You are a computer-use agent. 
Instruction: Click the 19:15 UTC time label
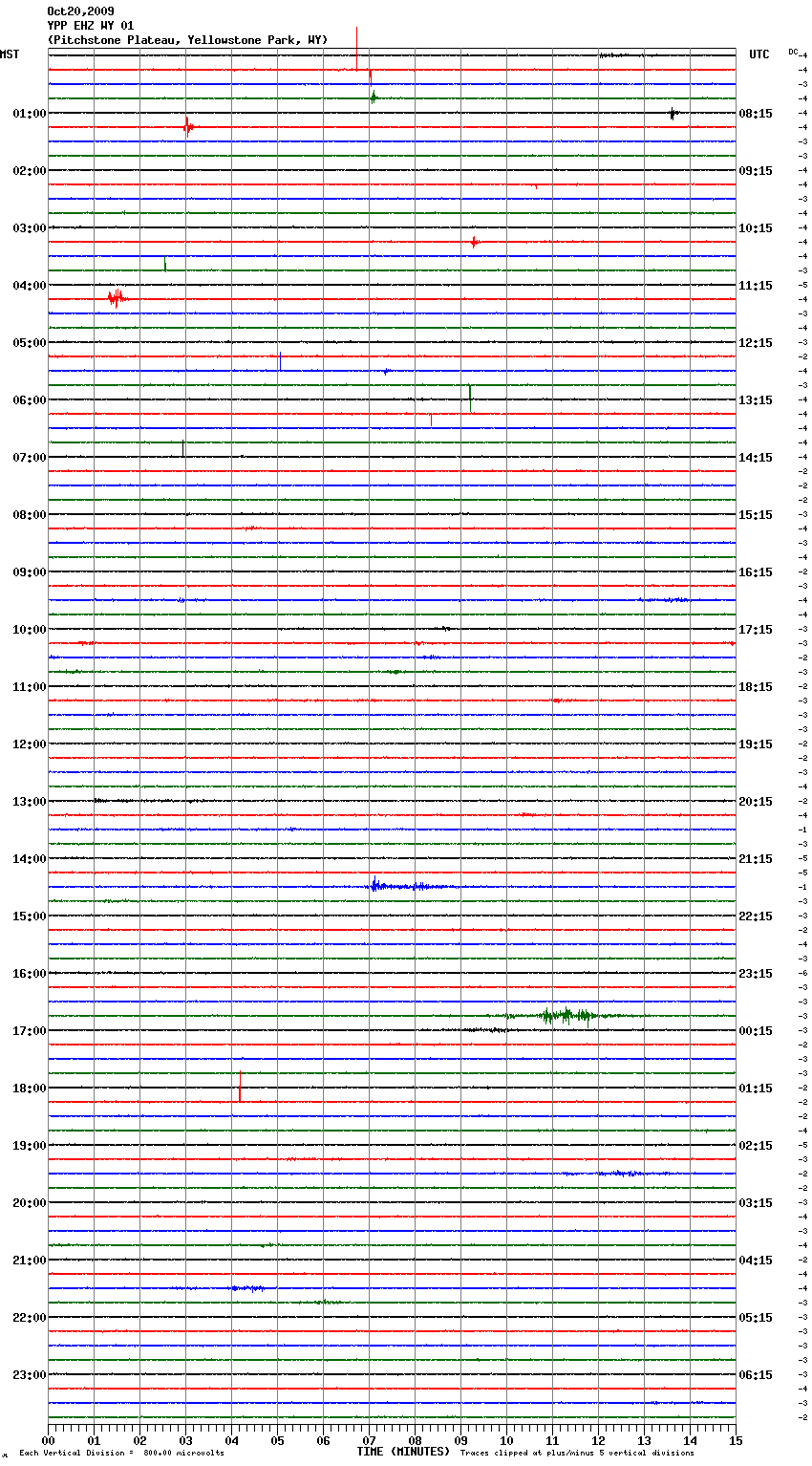coord(756,744)
